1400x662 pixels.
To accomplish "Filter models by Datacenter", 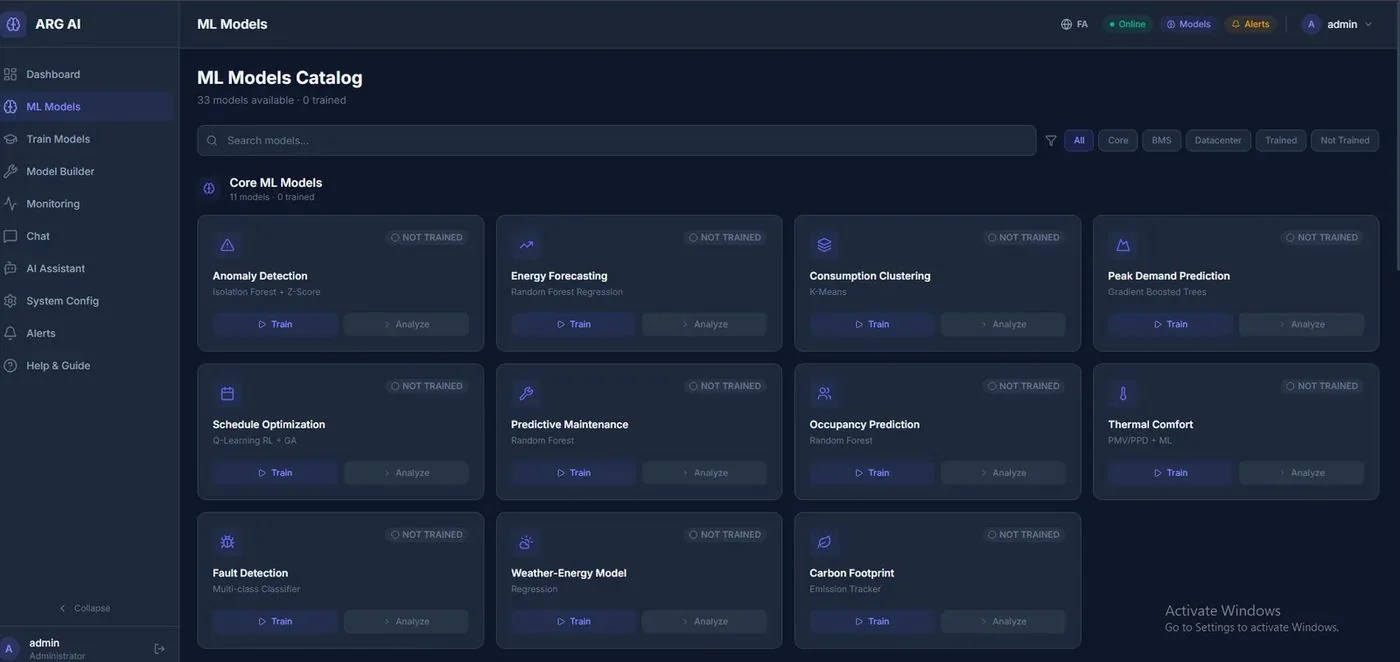I will 1218,141.
